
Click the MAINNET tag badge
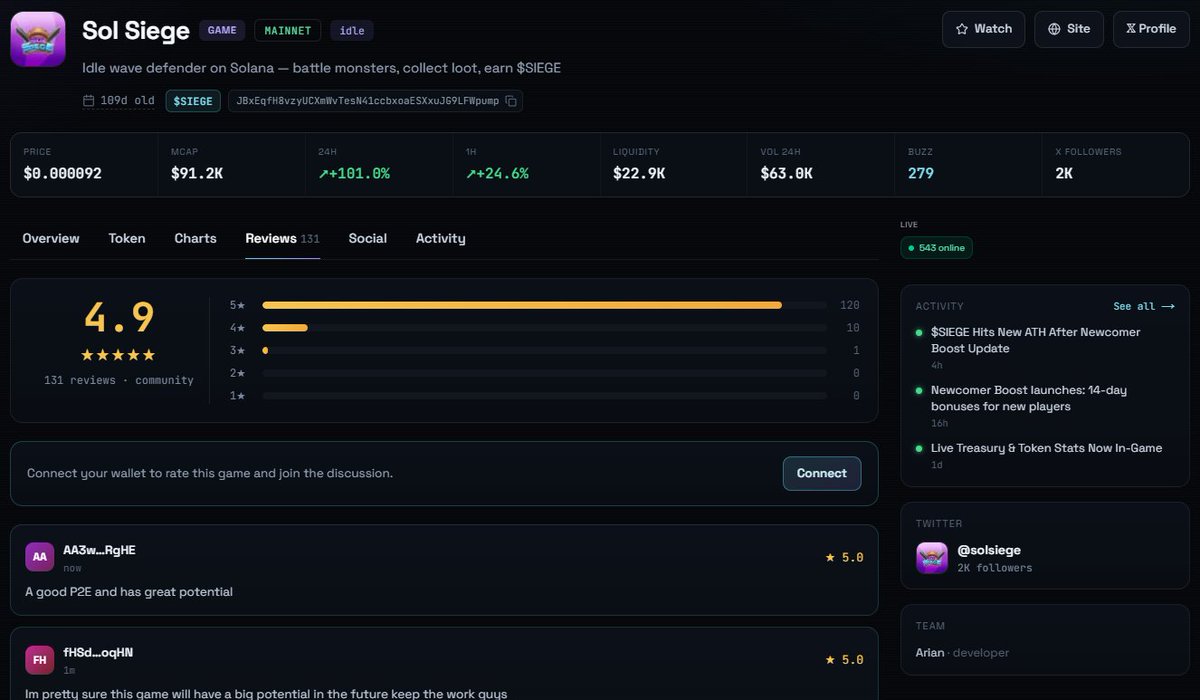[288, 30]
